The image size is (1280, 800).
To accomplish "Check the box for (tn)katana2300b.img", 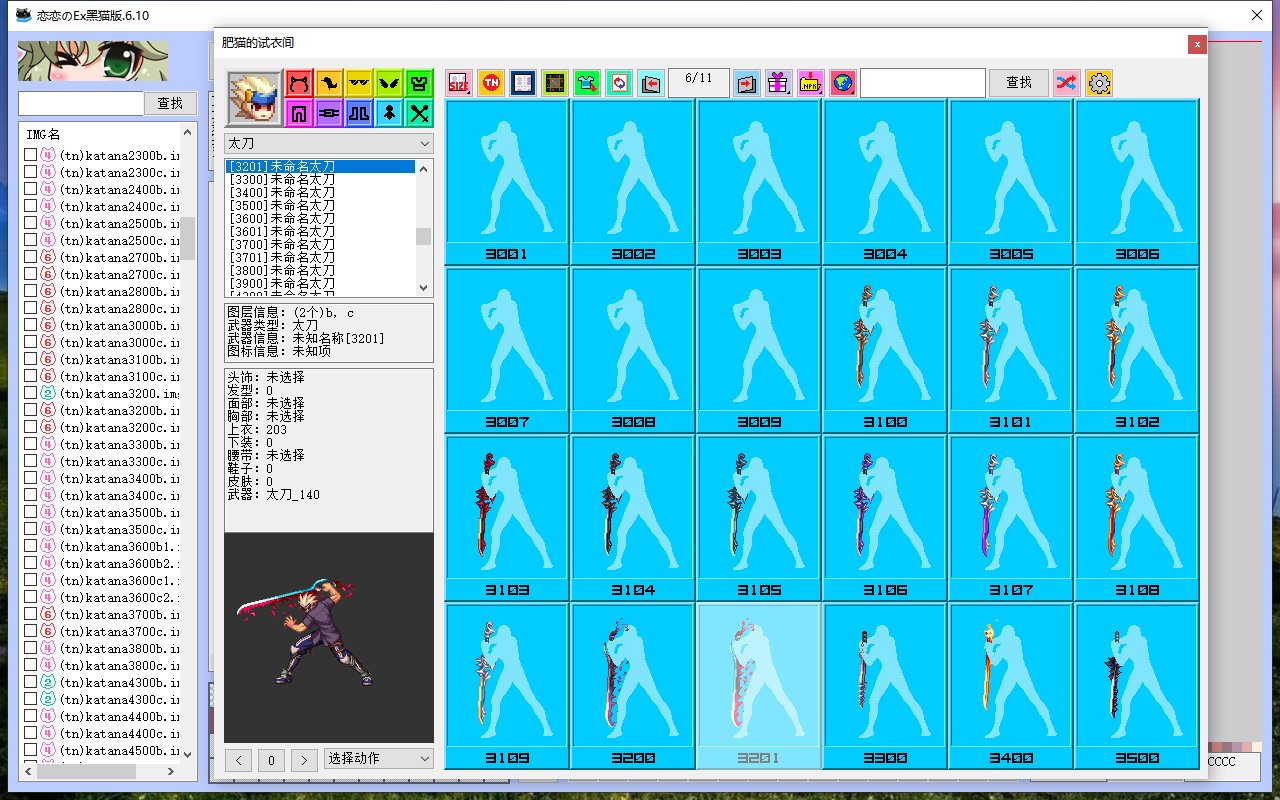I will tap(30, 155).
